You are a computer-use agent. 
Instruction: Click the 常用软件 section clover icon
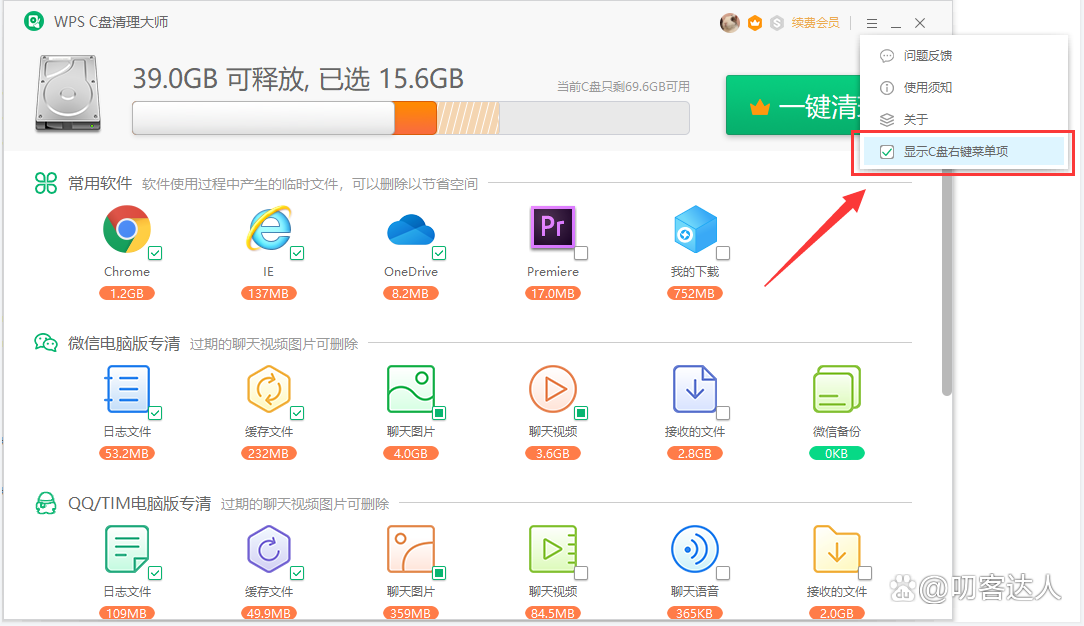46,183
